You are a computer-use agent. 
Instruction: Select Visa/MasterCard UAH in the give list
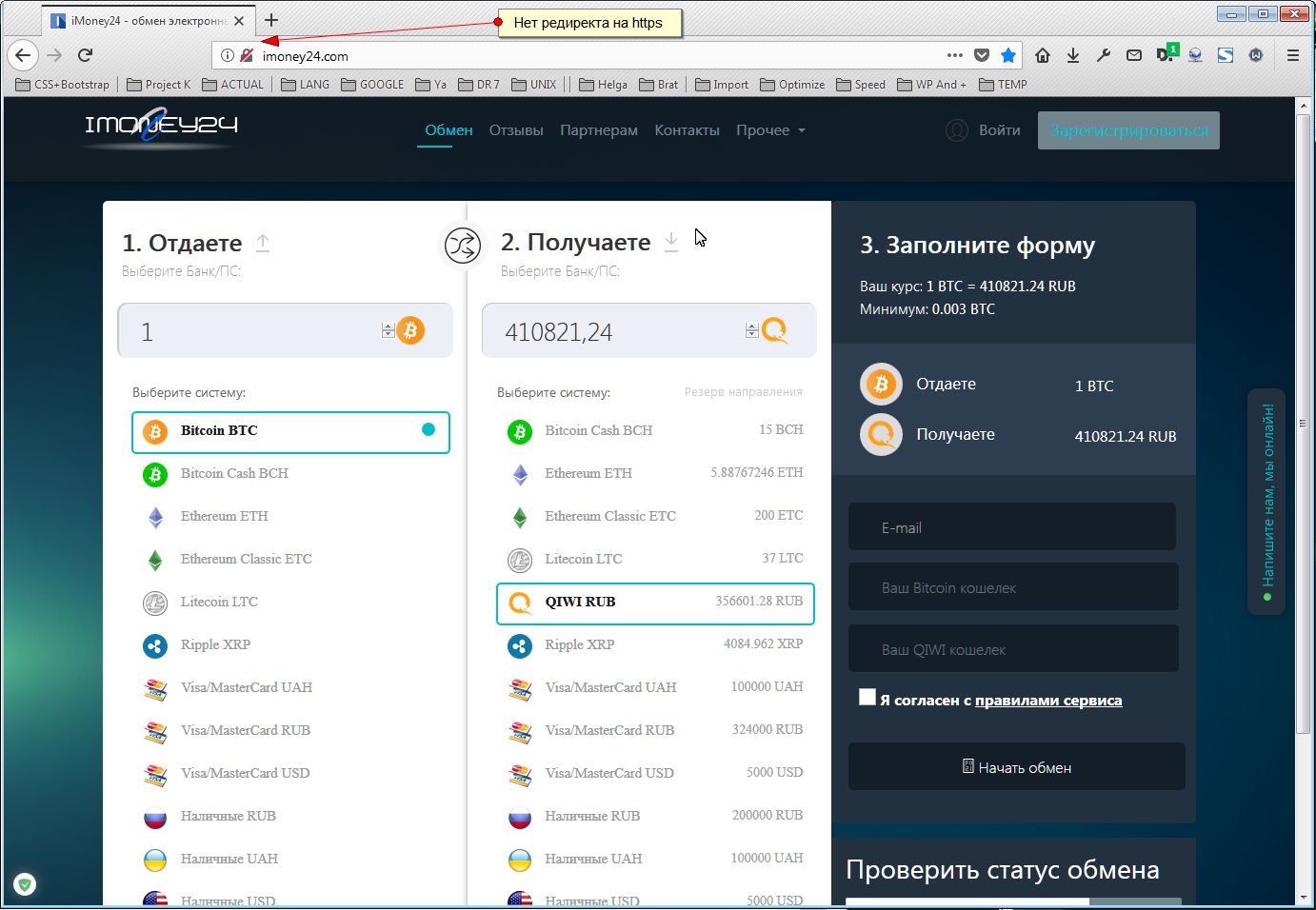point(290,688)
